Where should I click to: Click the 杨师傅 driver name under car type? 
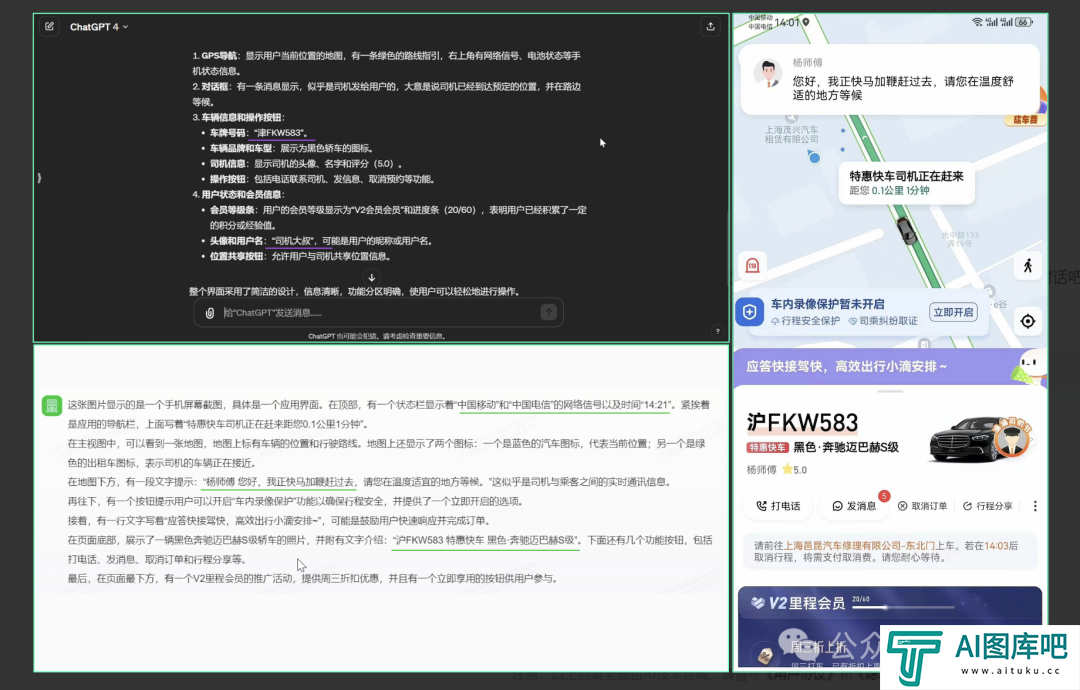[761, 470]
